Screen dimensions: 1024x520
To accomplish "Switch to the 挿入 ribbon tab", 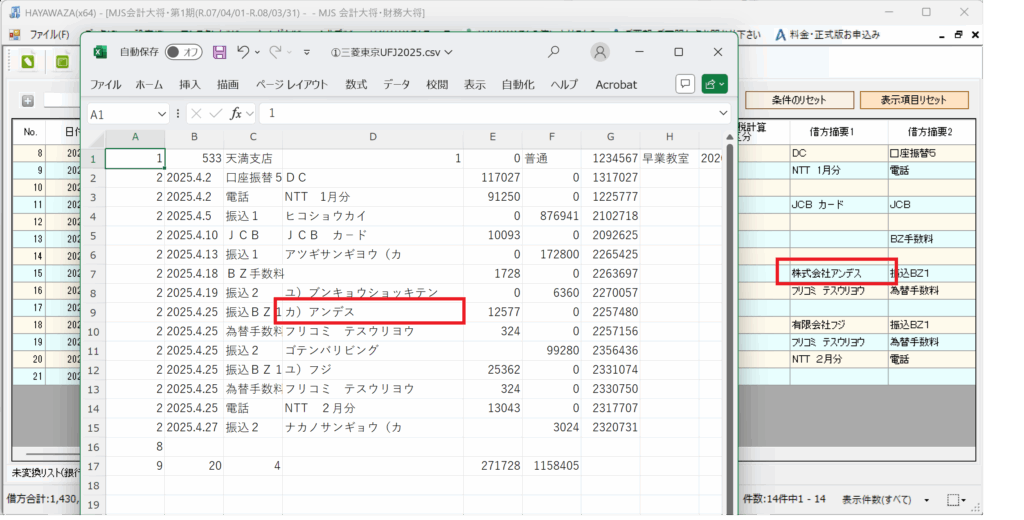I will pos(190,85).
